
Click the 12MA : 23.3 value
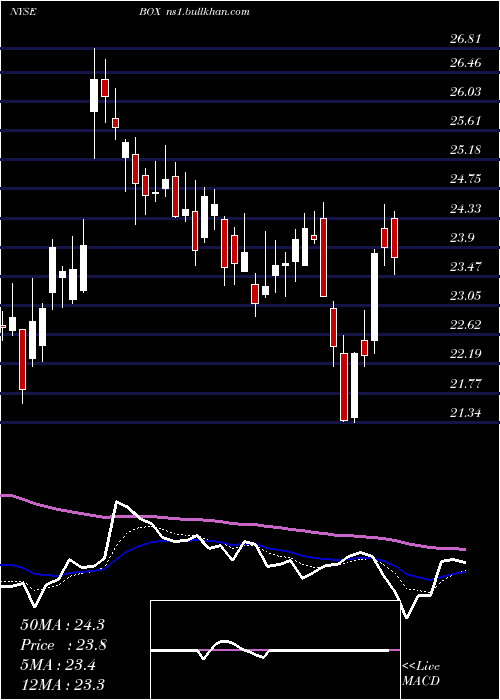click(62, 685)
